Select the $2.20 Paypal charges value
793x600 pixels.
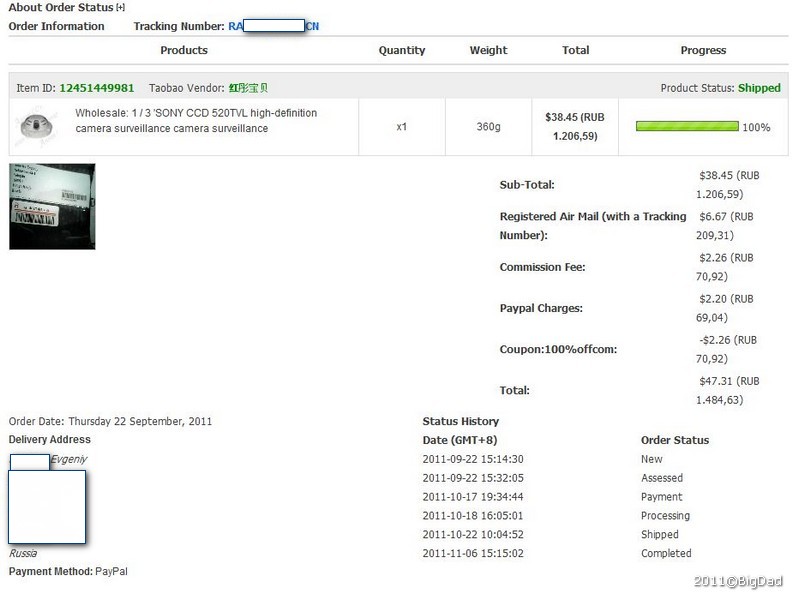pos(725,308)
